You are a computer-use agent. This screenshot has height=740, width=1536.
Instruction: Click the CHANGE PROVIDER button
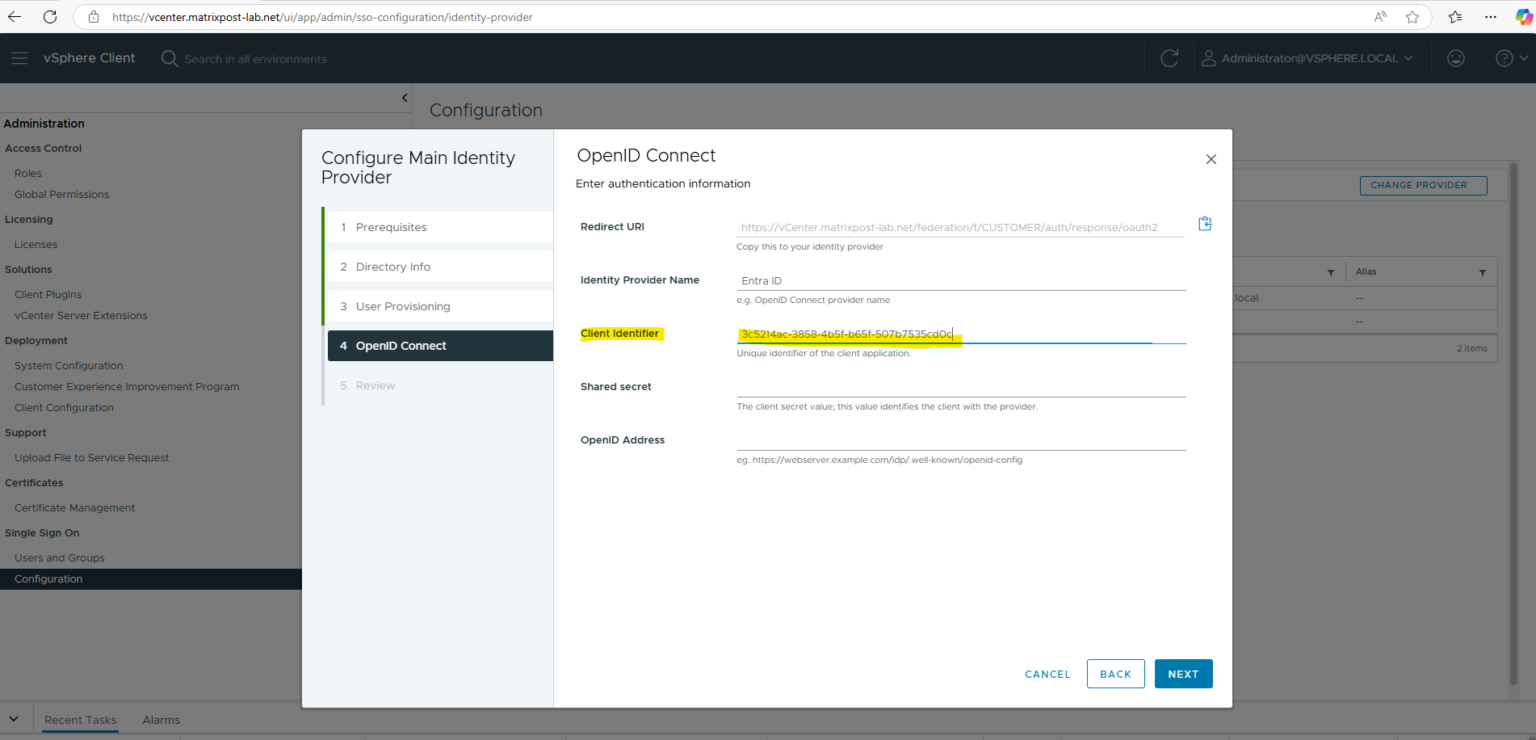1422,185
